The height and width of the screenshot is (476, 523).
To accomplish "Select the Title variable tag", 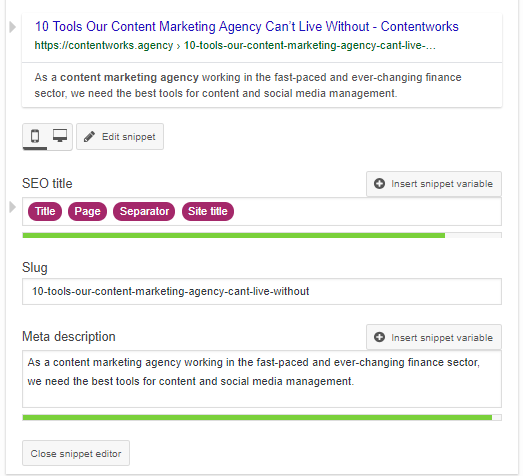I will tap(45, 211).
